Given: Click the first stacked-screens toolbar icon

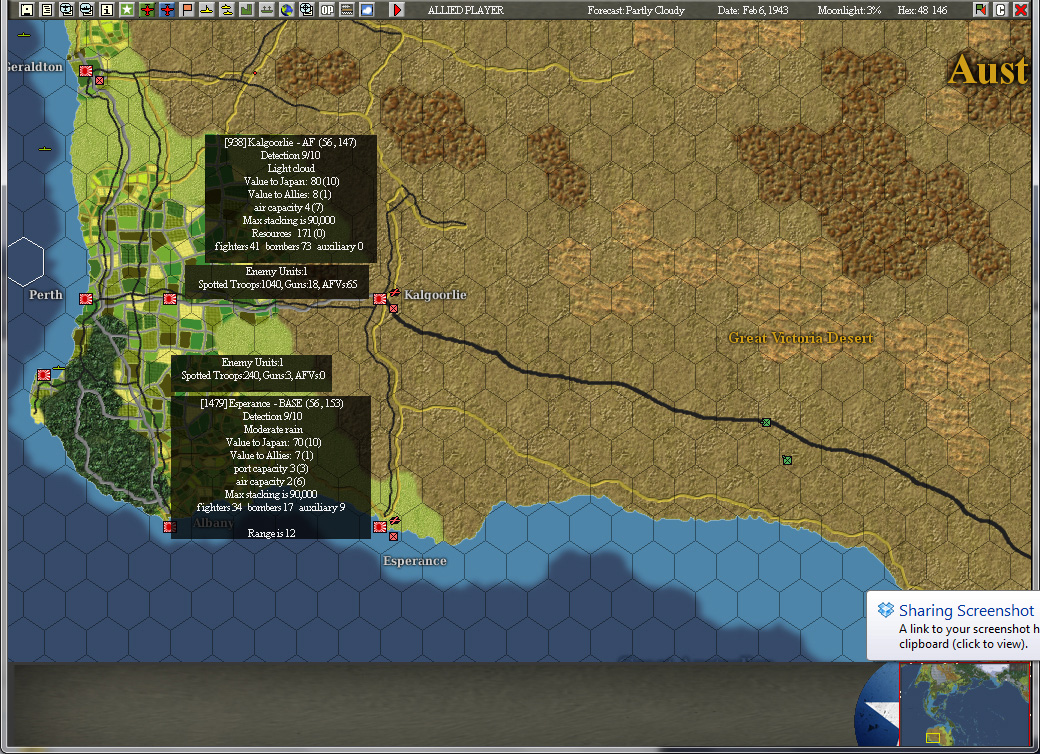Looking at the screenshot, I should coord(66,9).
